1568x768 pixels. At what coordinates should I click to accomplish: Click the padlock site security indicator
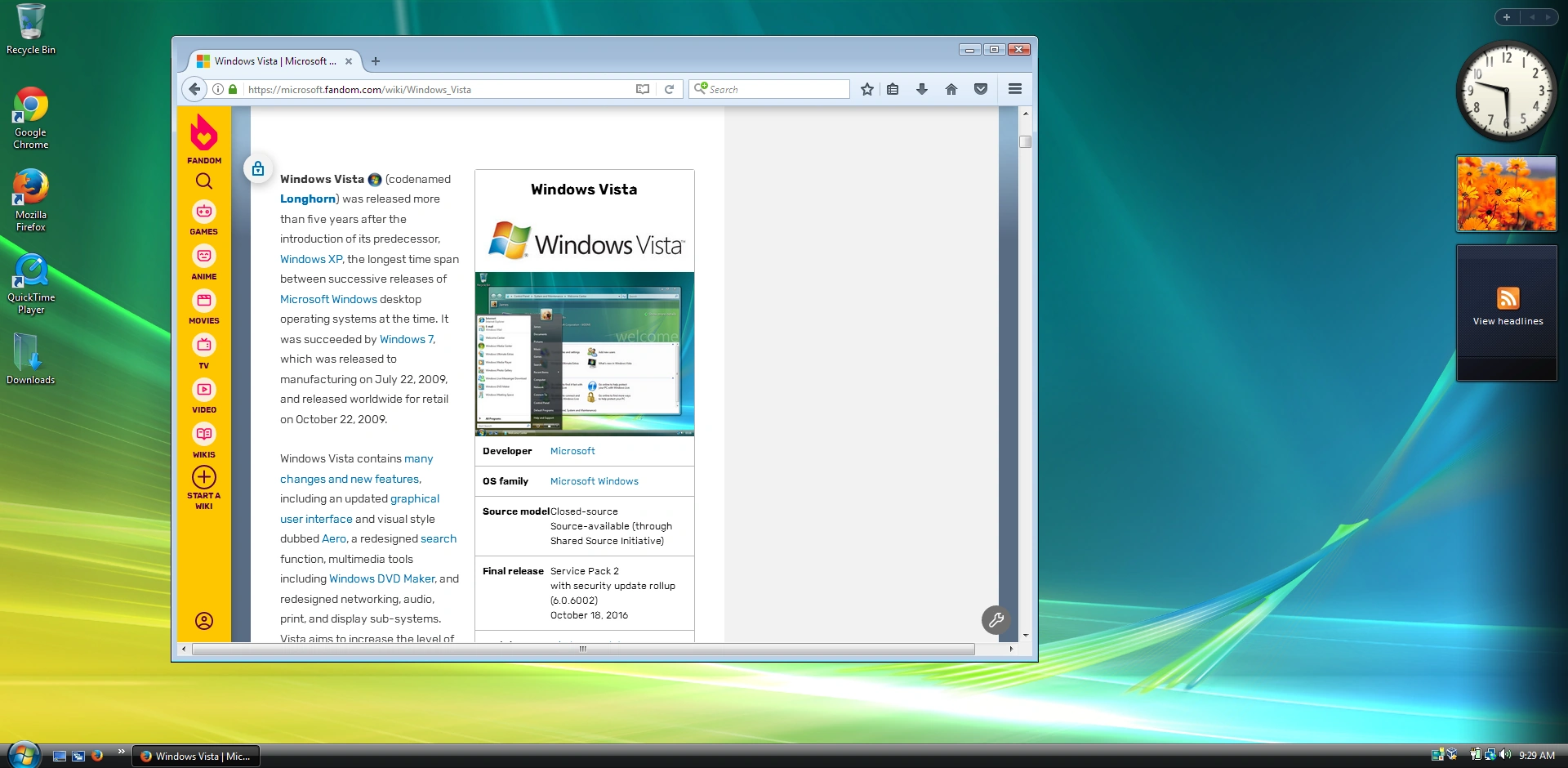(232, 89)
